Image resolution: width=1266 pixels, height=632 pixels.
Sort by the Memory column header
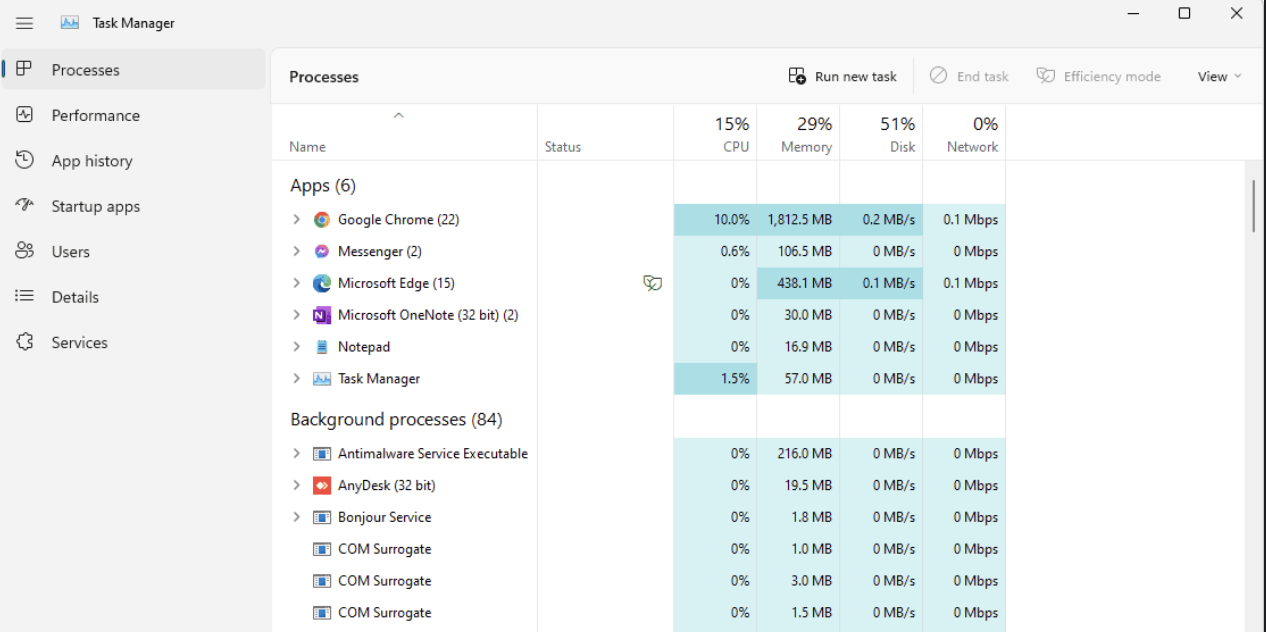tap(798, 134)
